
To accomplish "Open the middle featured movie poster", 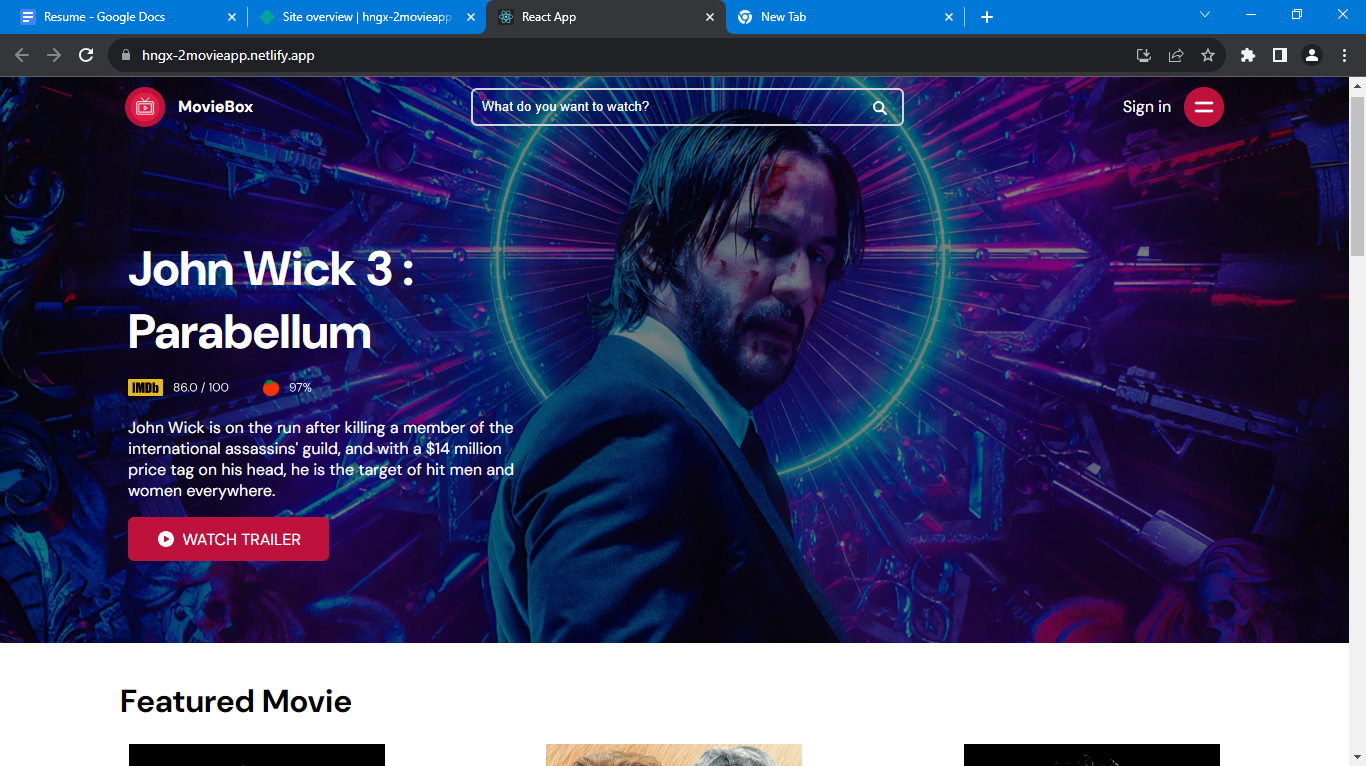I will (674, 755).
